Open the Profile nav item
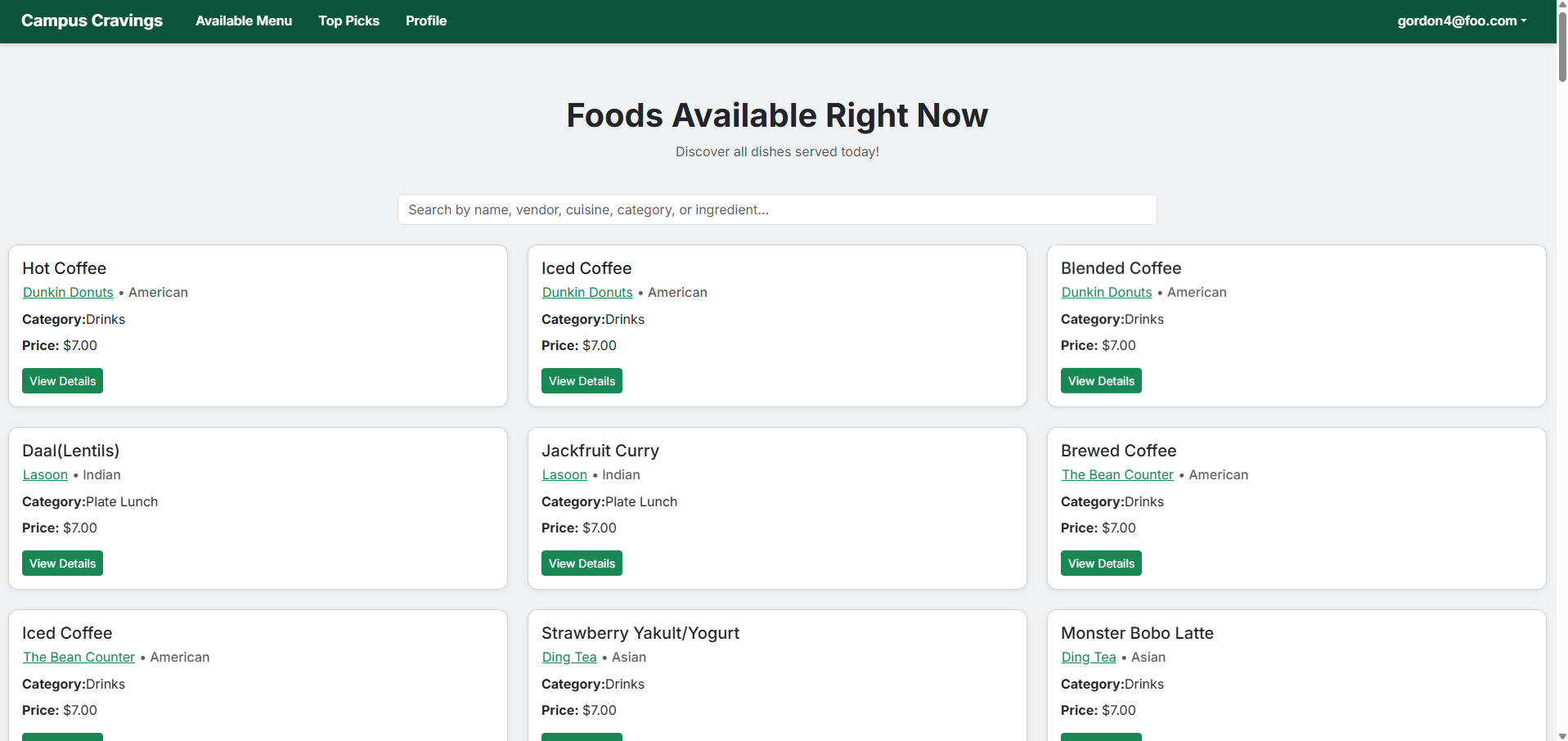1568x741 pixels. click(425, 21)
